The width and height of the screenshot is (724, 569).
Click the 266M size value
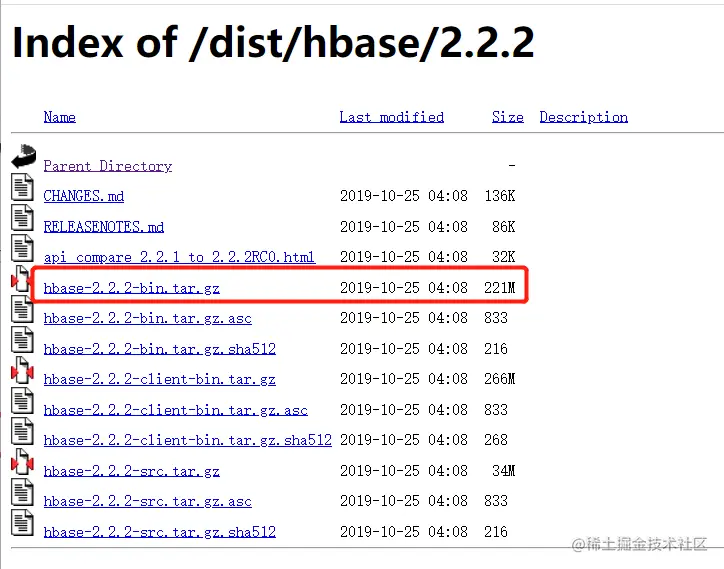coord(500,379)
